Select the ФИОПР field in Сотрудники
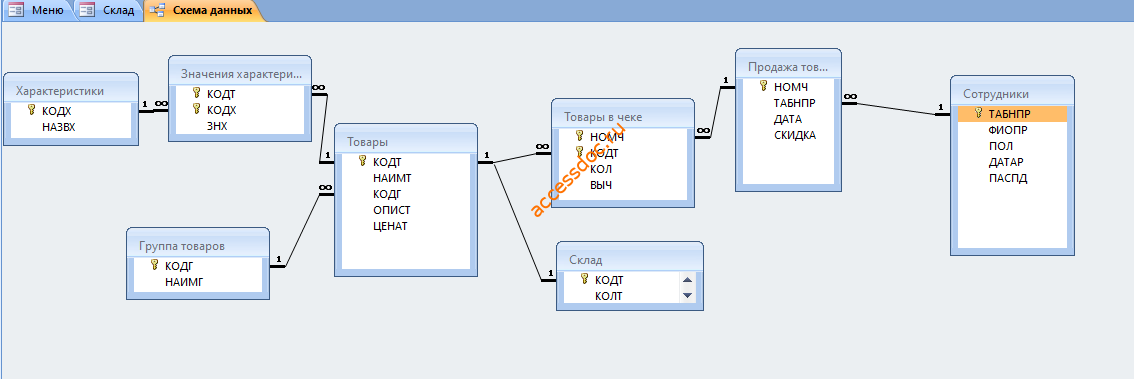Screen dimensions: 1134x379 (x=1007, y=130)
